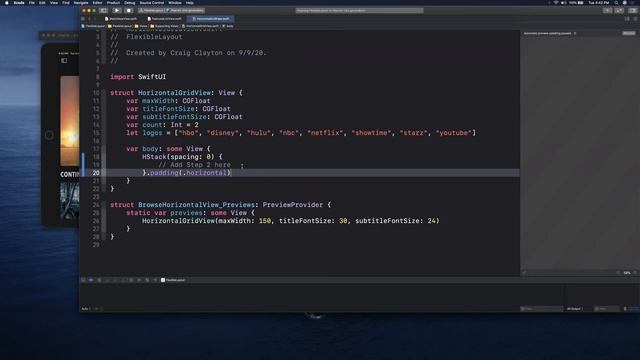Click the debug pause/continue button
Screen dimensions: 640x360
pos(99,280)
